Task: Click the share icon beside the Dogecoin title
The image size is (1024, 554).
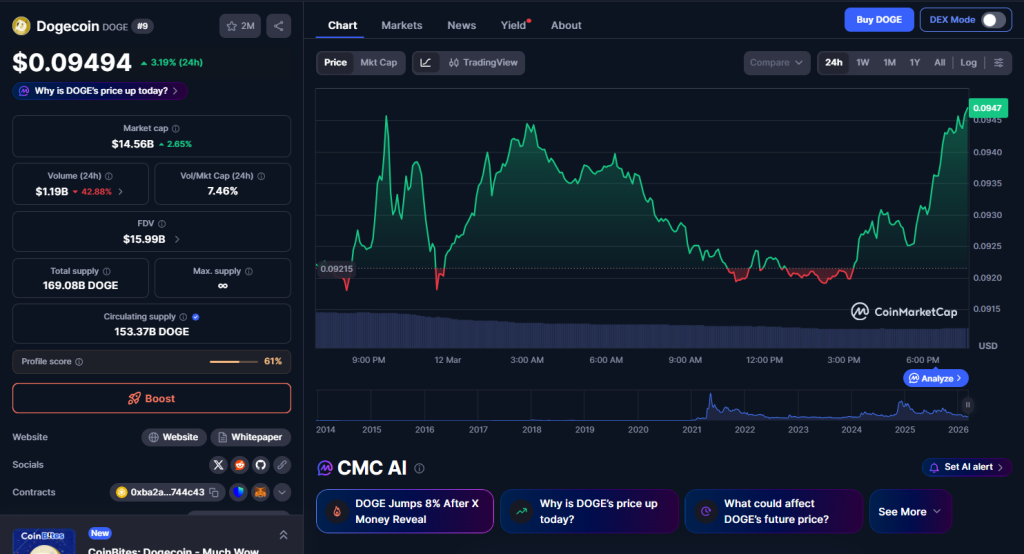Action: [279, 26]
